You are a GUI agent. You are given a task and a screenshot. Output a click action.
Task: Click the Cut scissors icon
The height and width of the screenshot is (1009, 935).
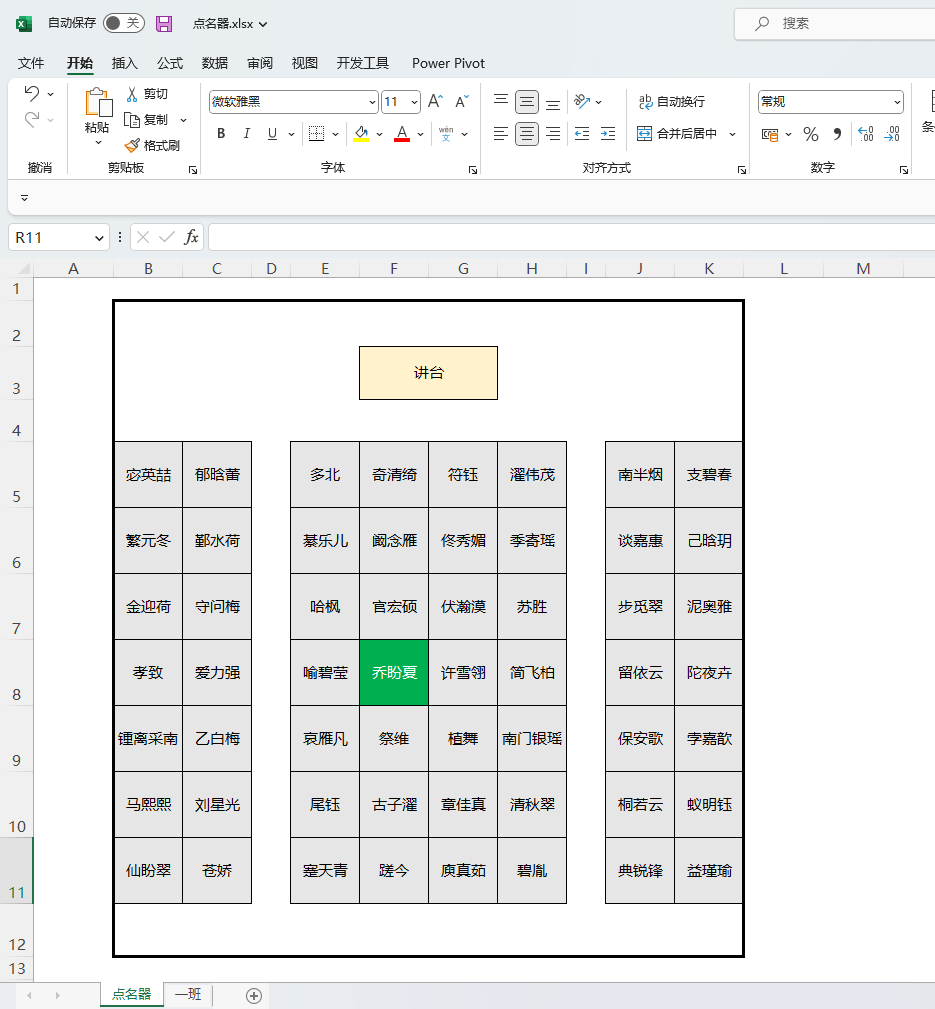[x=132, y=94]
